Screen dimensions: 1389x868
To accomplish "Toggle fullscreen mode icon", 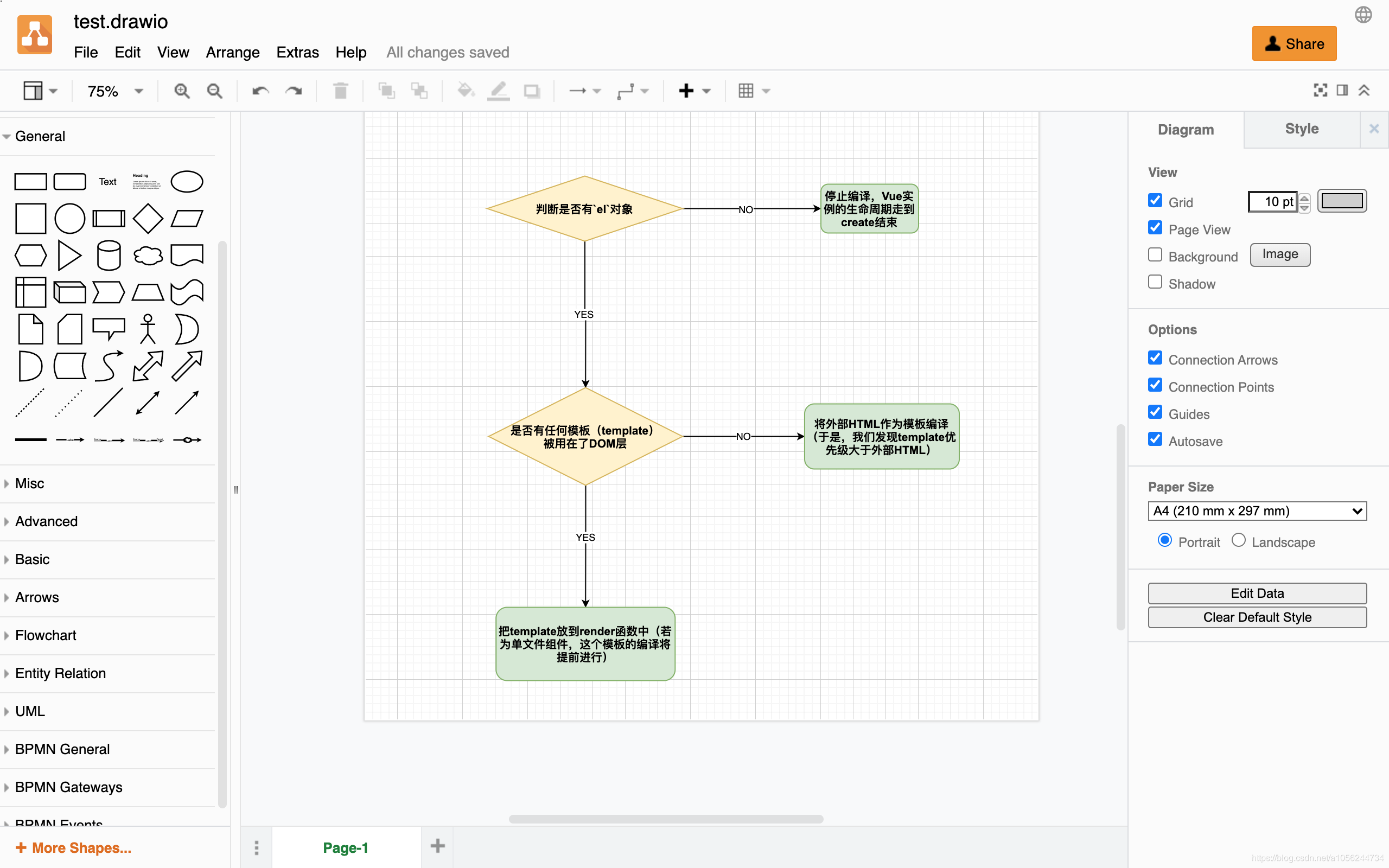I will click(x=1320, y=90).
